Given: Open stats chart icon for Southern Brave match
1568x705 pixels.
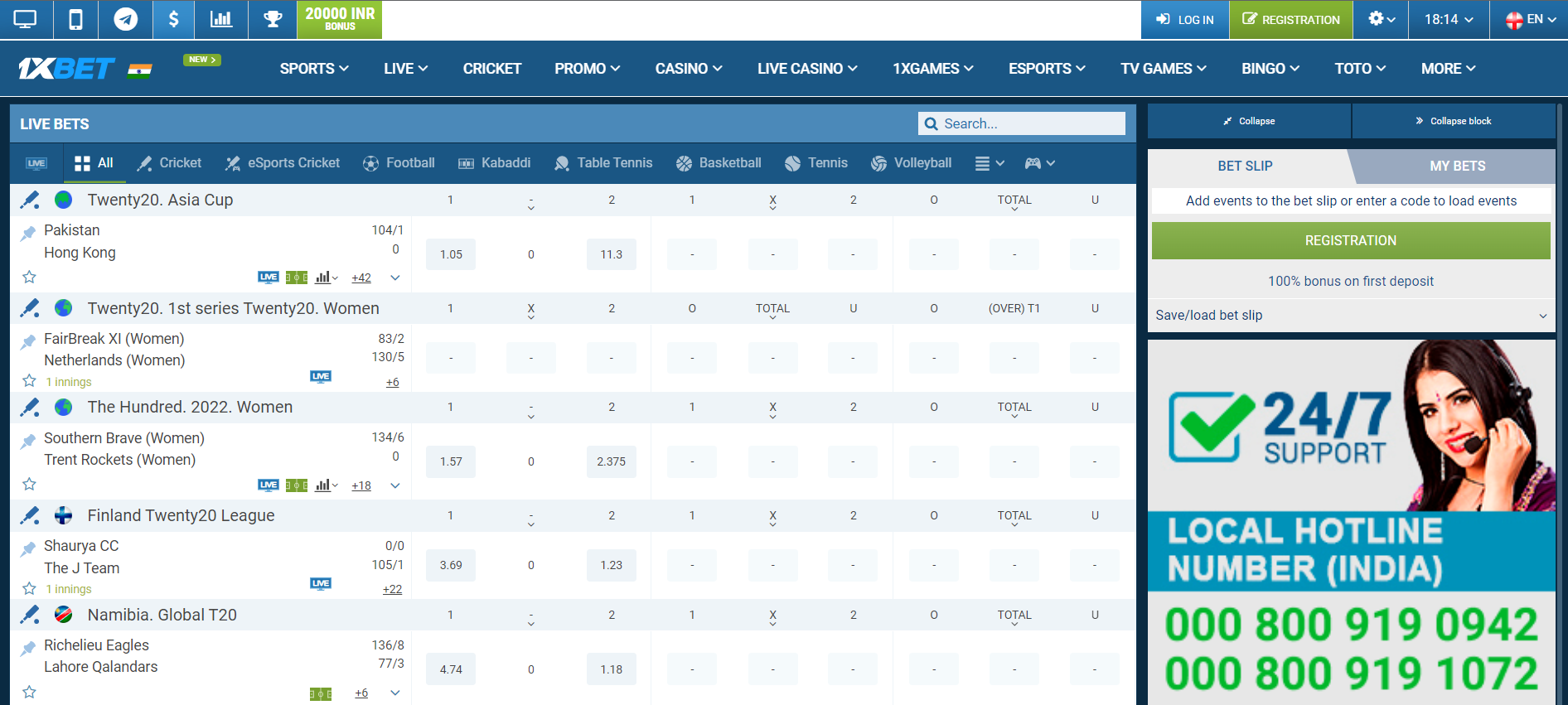Looking at the screenshot, I should [327, 485].
